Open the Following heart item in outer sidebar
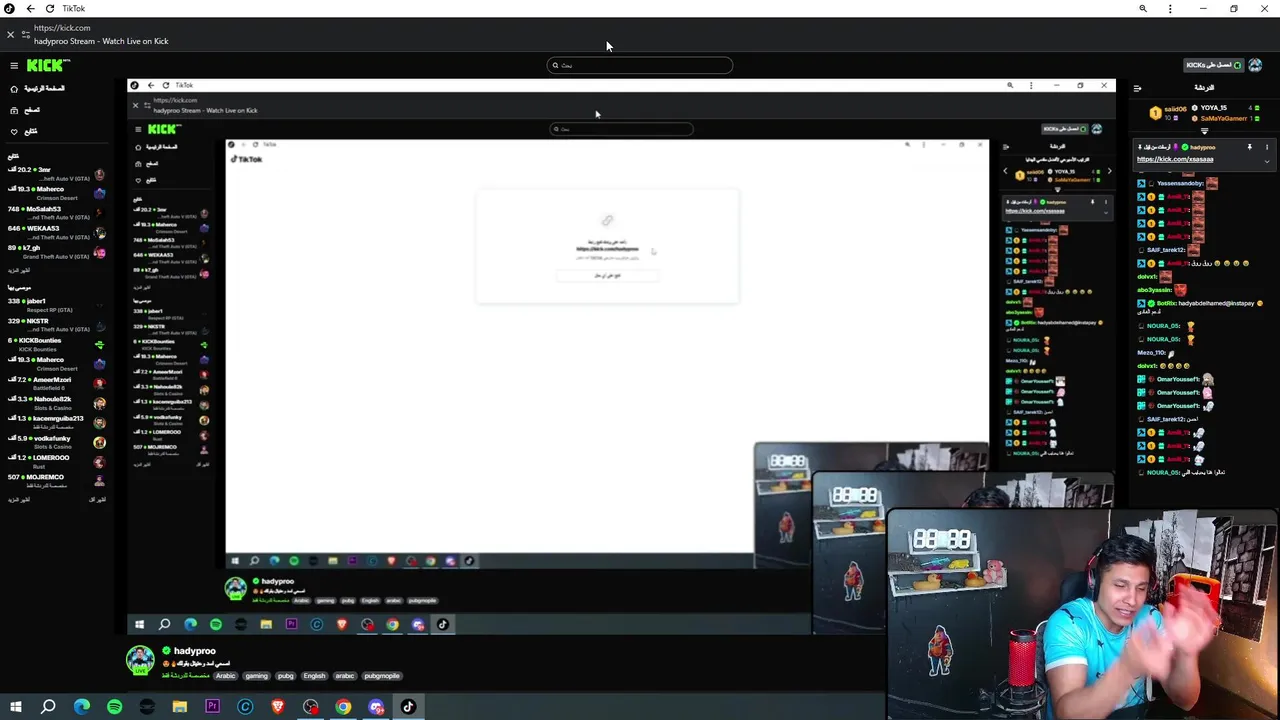1280x720 pixels. click(x=24, y=131)
